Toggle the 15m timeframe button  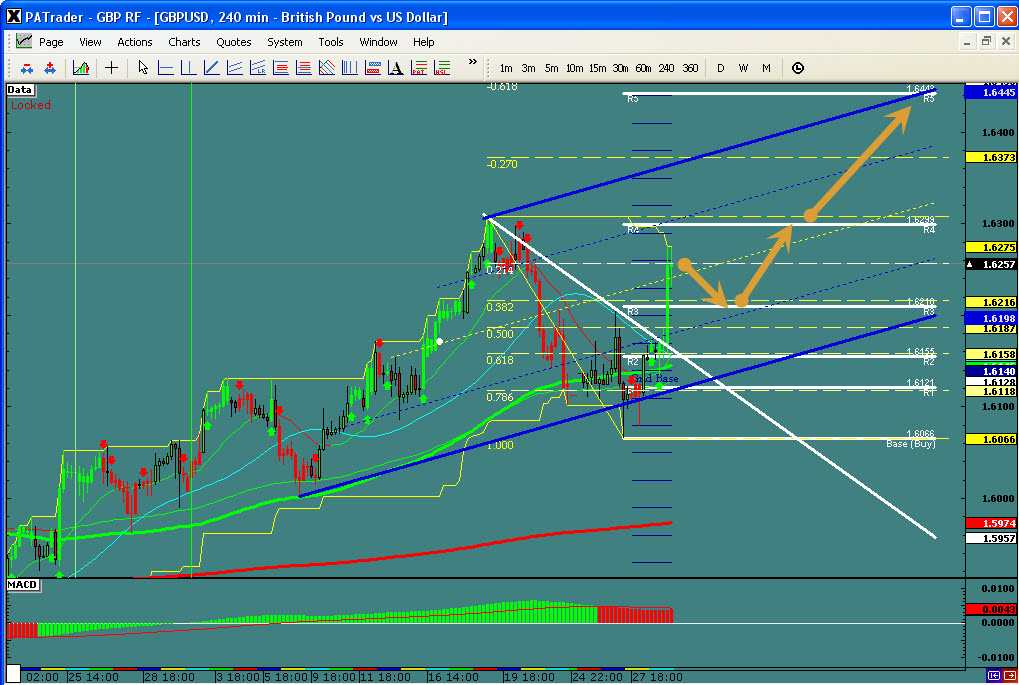(x=597, y=68)
